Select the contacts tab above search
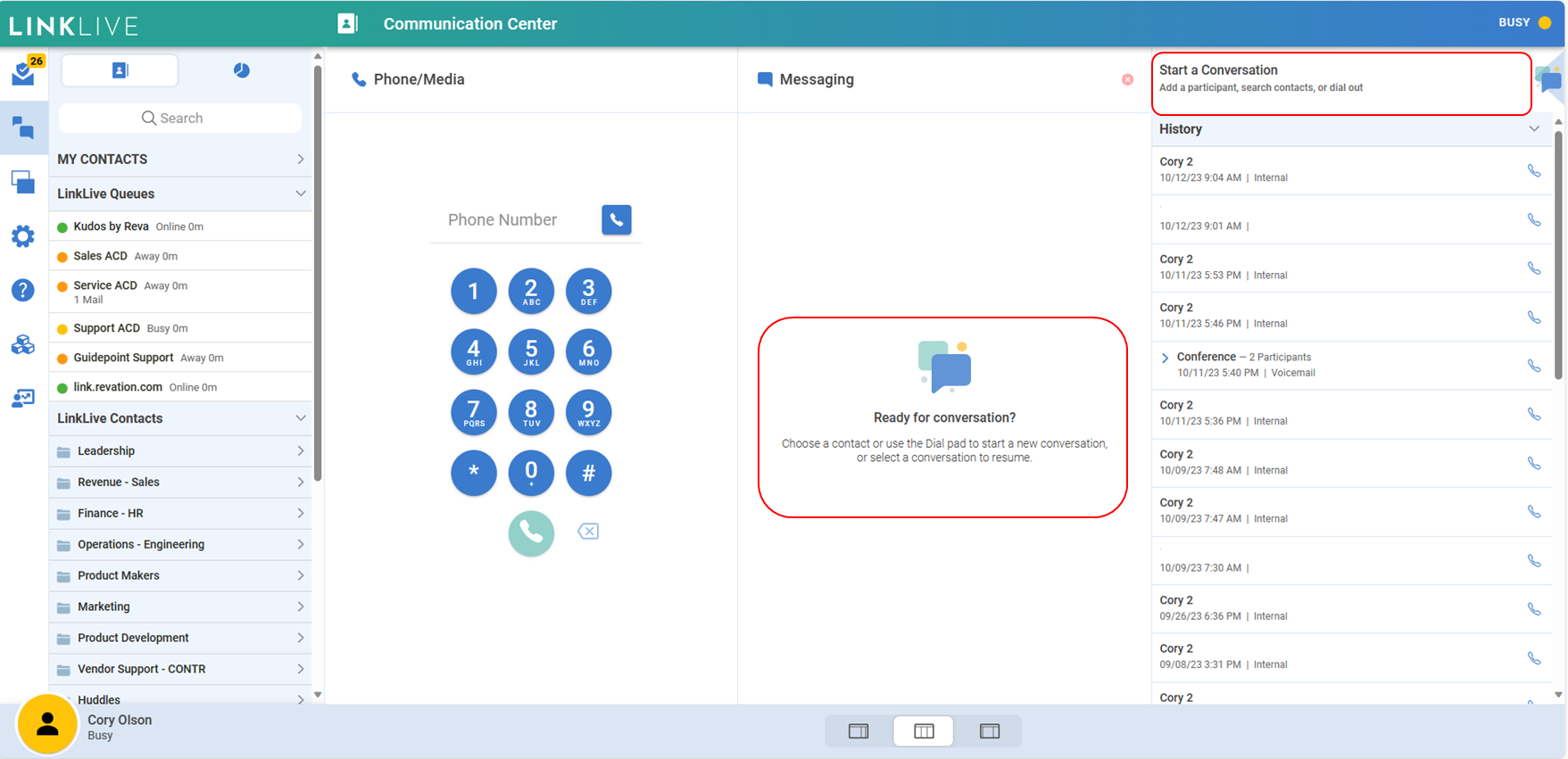The image size is (1568, 759). click(x=120, y=70)
